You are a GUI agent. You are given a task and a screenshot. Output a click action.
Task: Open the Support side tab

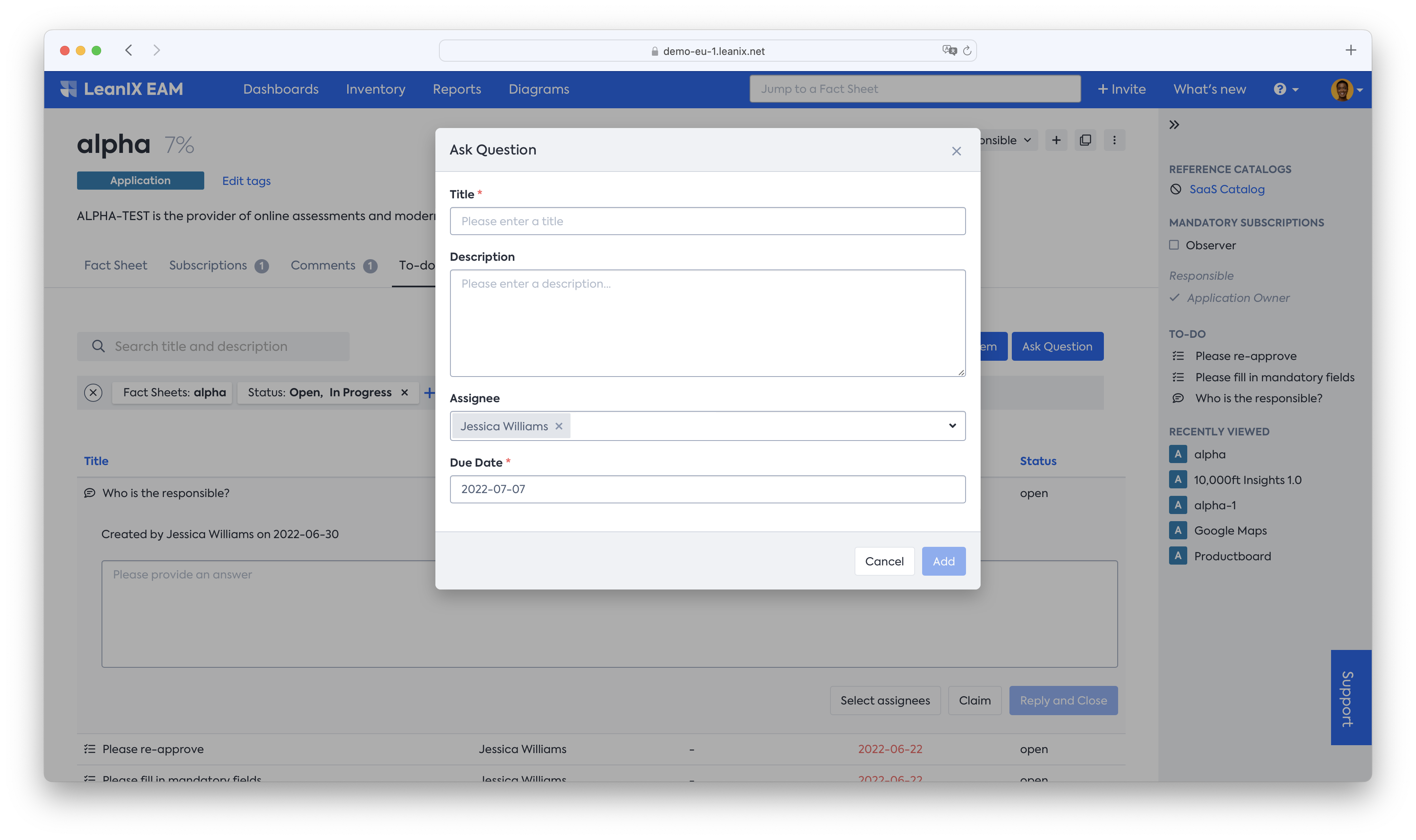(x=1350, y=697)
